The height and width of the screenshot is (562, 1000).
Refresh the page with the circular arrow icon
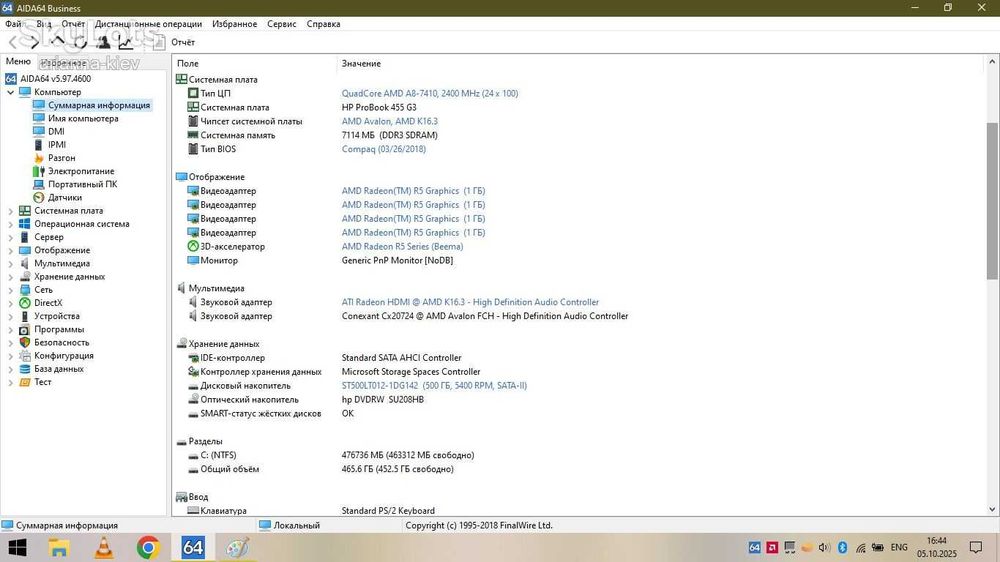[80, 43]
